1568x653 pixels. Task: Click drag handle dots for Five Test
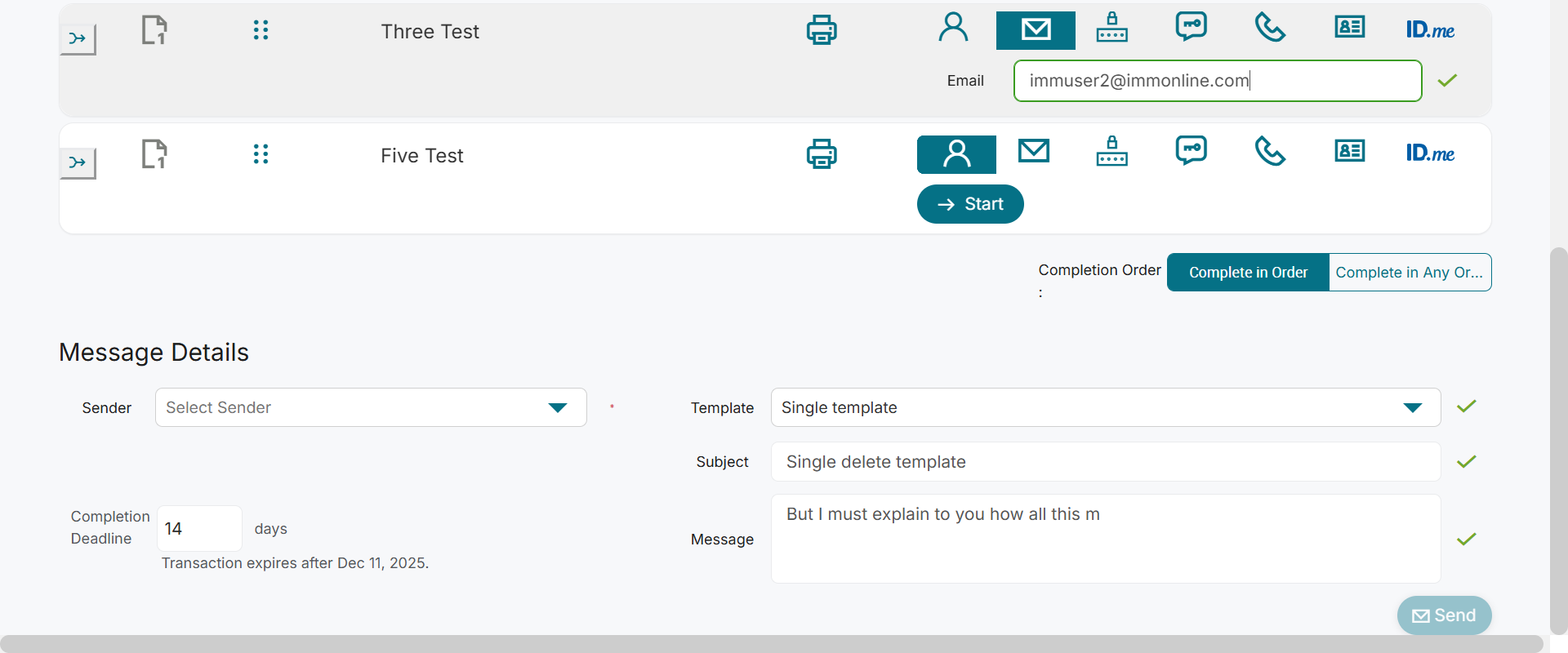pos(261,154)
